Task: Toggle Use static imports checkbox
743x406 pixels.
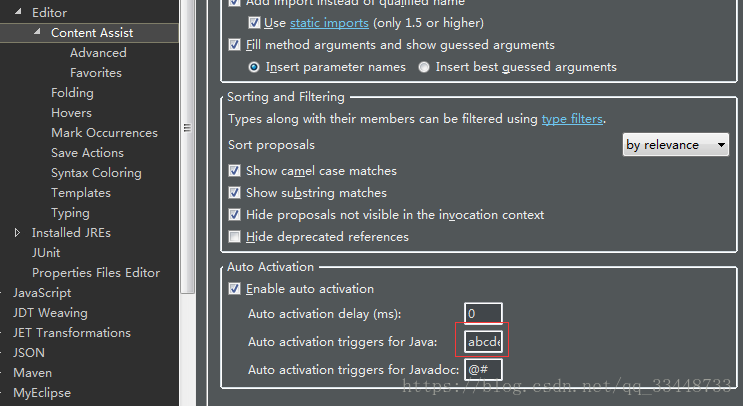Action: coord(254,23)
